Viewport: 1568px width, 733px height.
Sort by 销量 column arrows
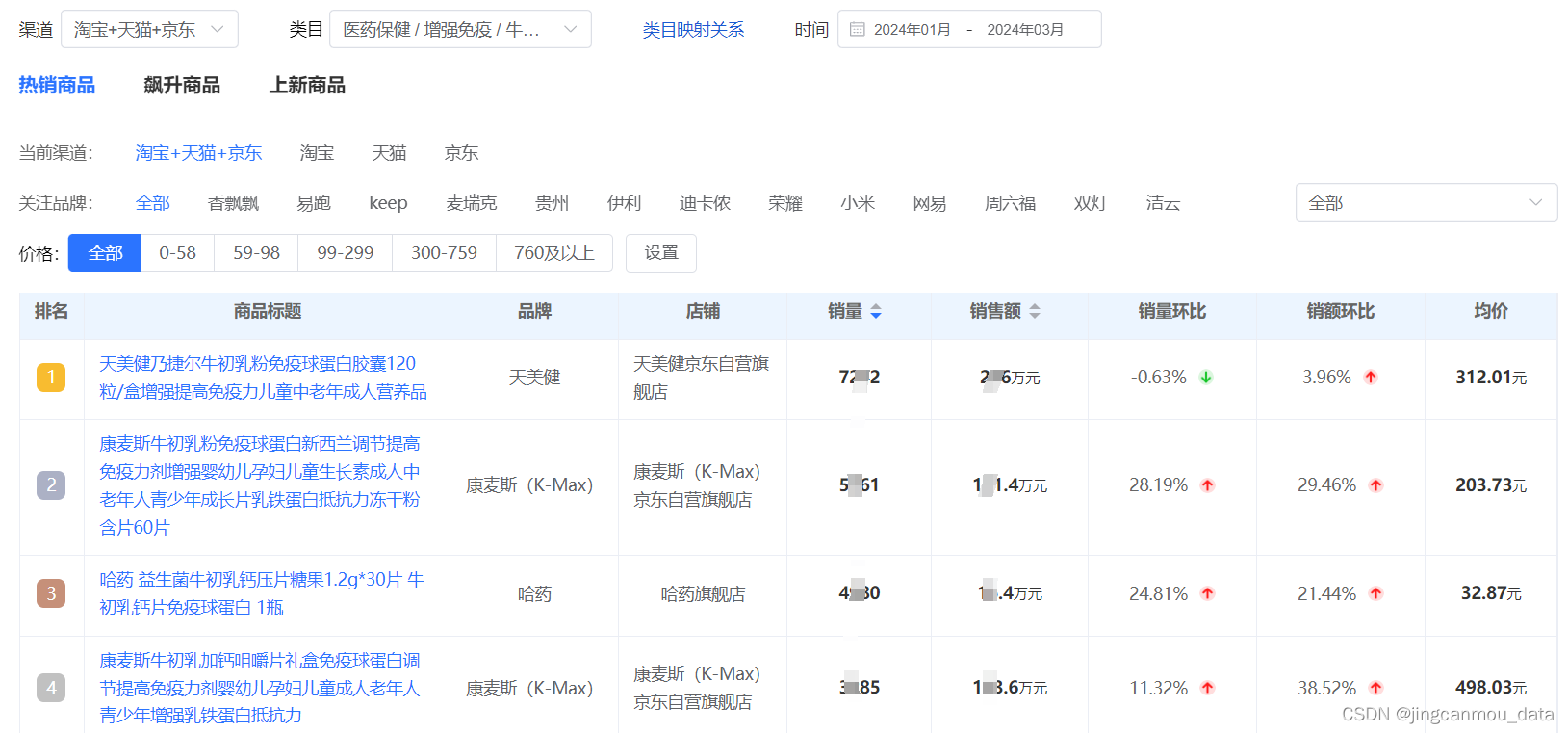(876, 311)
